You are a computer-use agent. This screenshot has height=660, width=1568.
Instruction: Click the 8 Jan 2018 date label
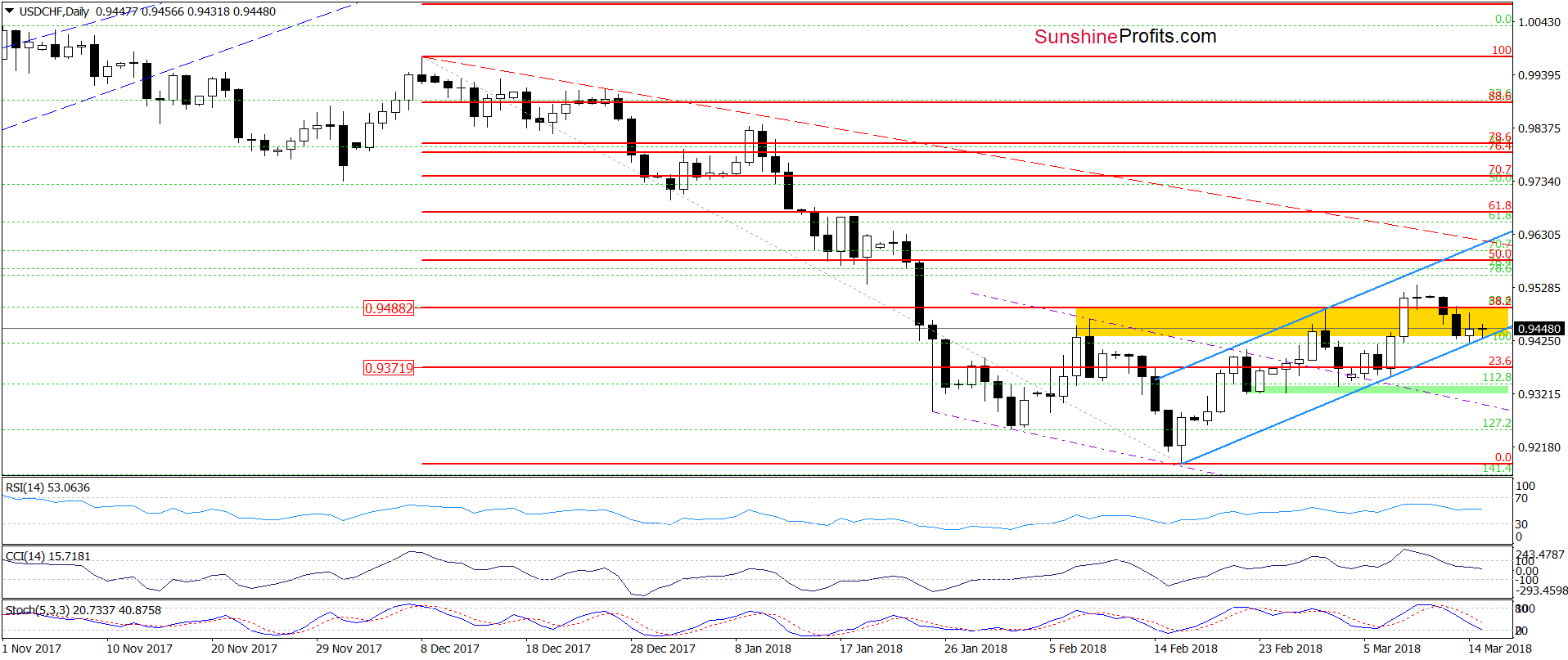[763, 649]
